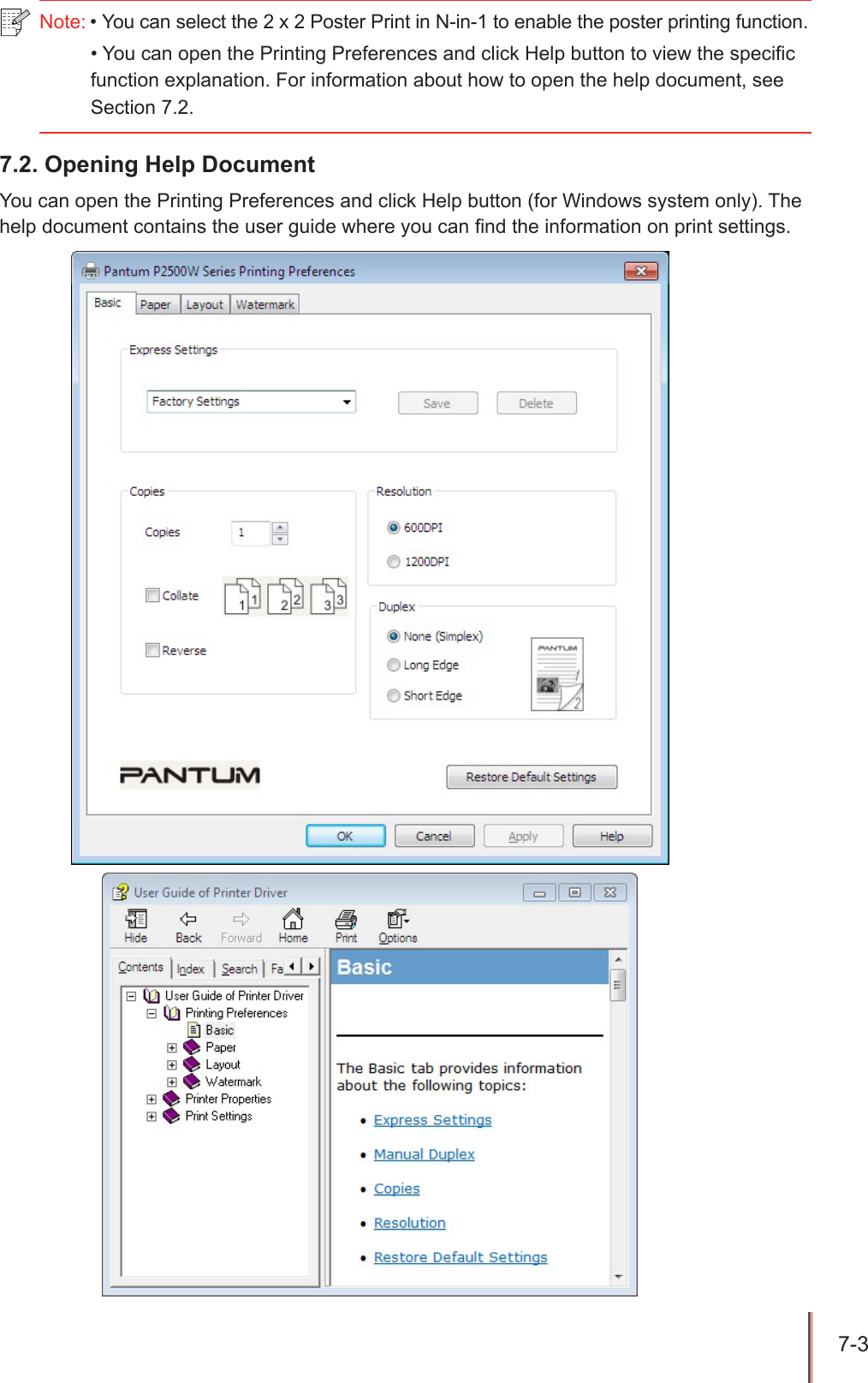Open the Copies help link
Screen dimensions: 868x1383
396,1189
